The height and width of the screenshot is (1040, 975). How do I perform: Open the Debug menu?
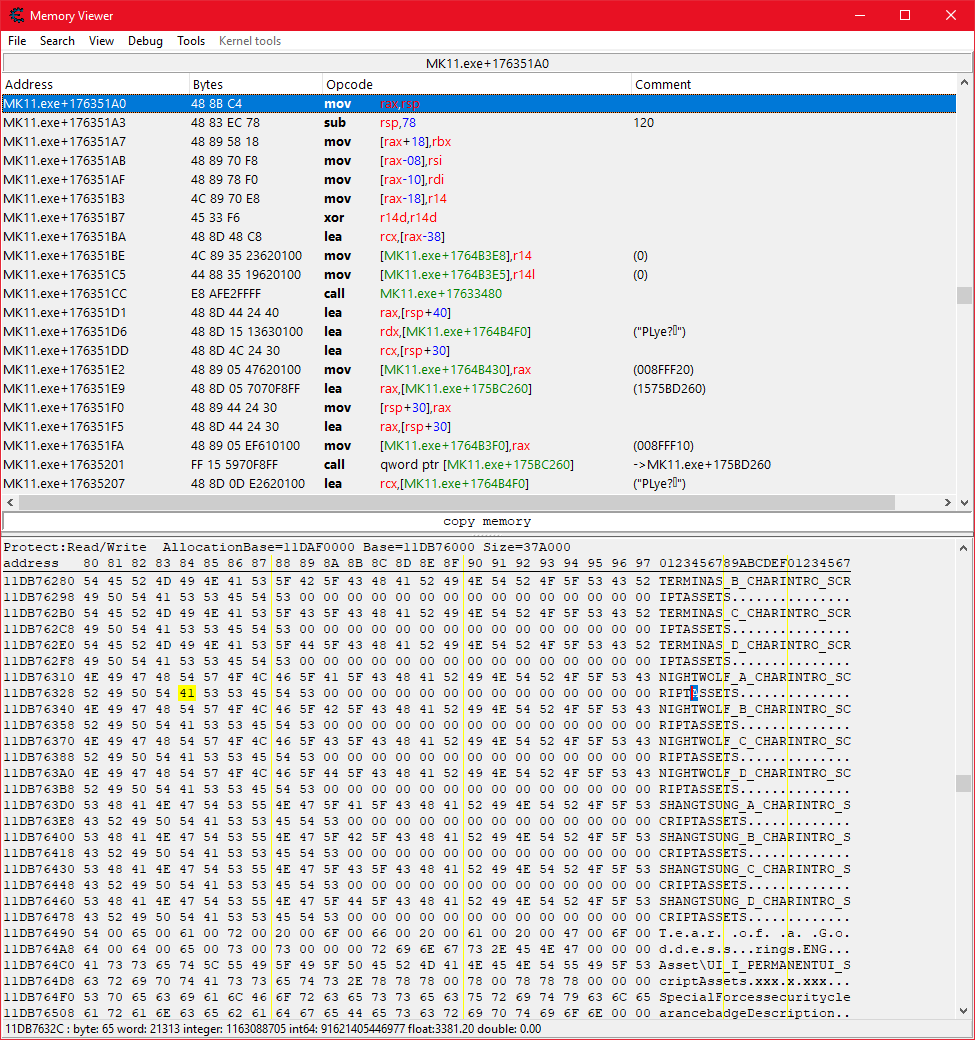pyautogui.click(x=145, y=41)
